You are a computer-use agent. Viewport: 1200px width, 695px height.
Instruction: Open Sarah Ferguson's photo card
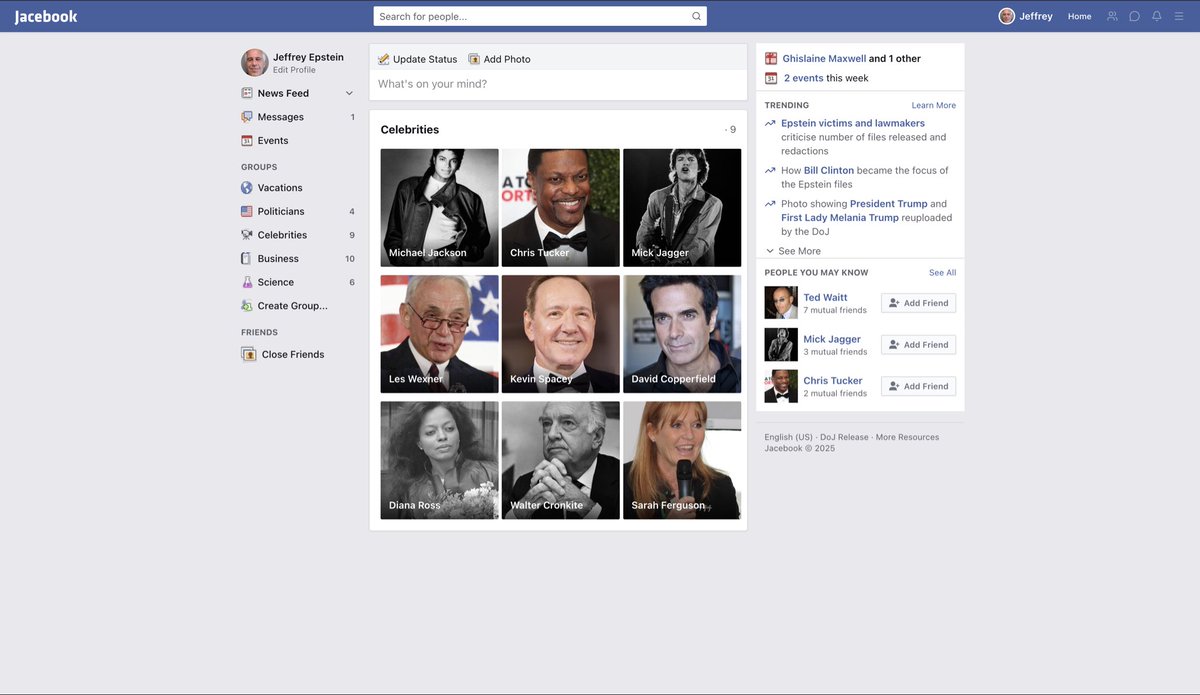(x=682, y=460)
